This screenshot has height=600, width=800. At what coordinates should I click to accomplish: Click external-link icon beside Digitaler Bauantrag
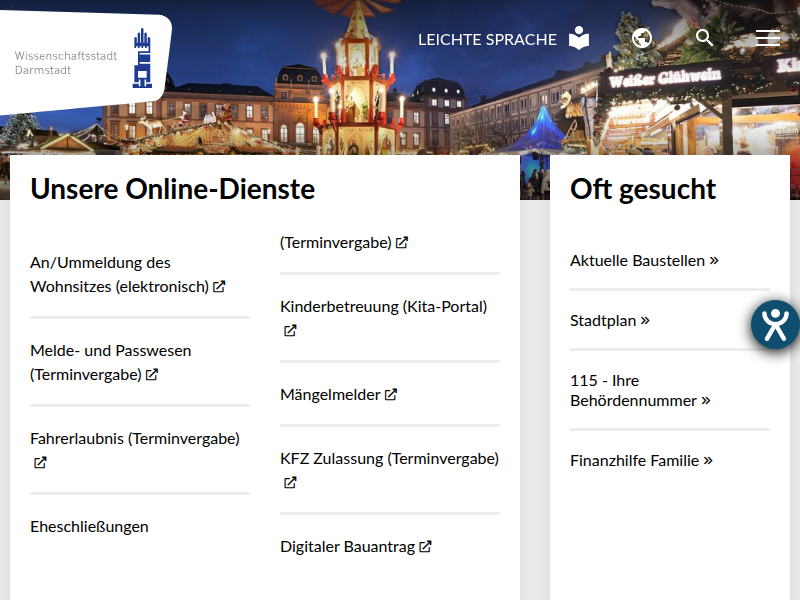[x=426, y=546]
